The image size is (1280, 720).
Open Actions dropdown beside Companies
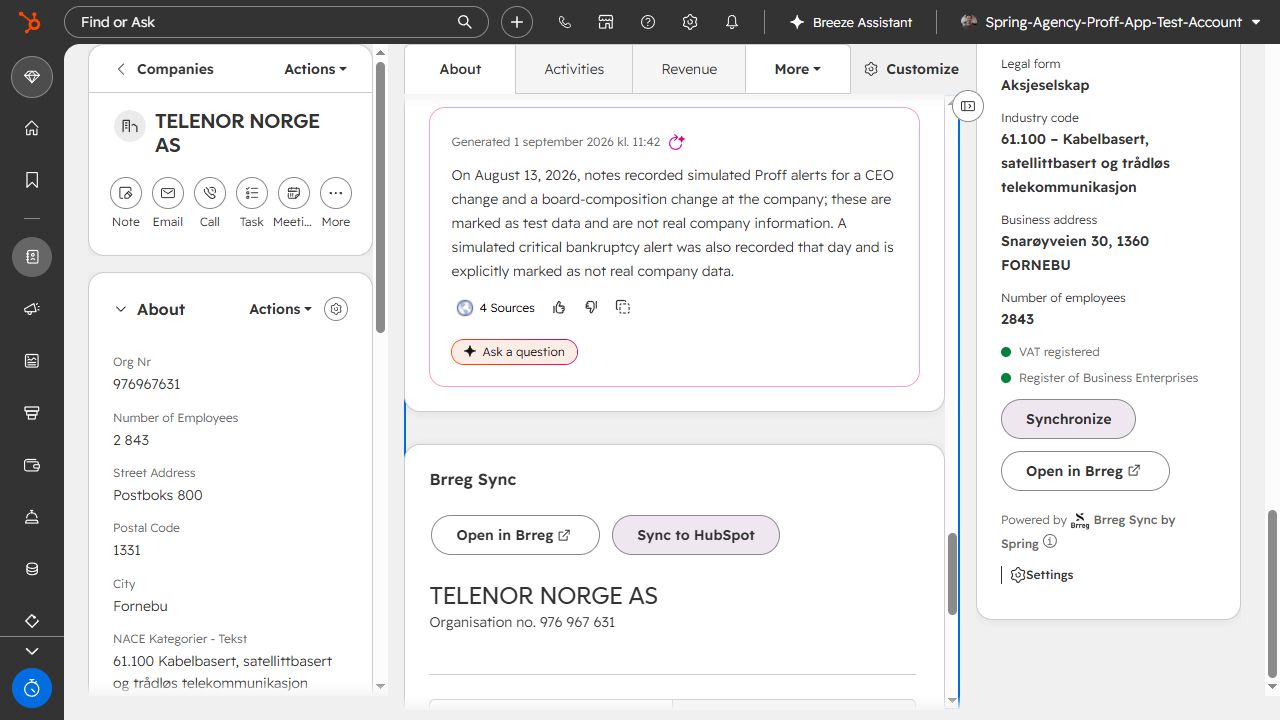(x=315, y=69)
